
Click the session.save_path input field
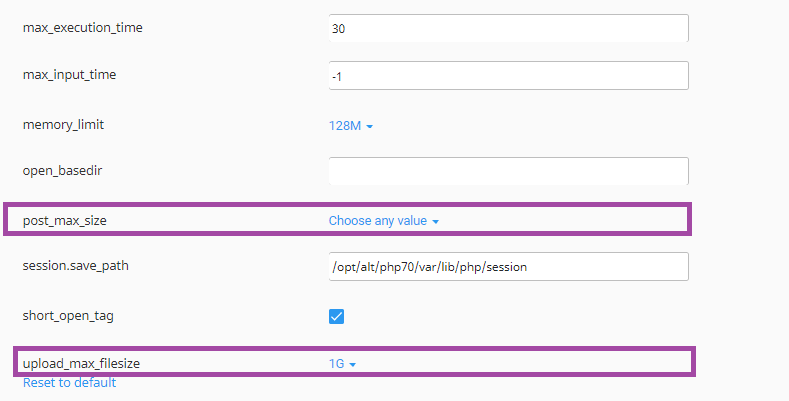tap(508, 267)
